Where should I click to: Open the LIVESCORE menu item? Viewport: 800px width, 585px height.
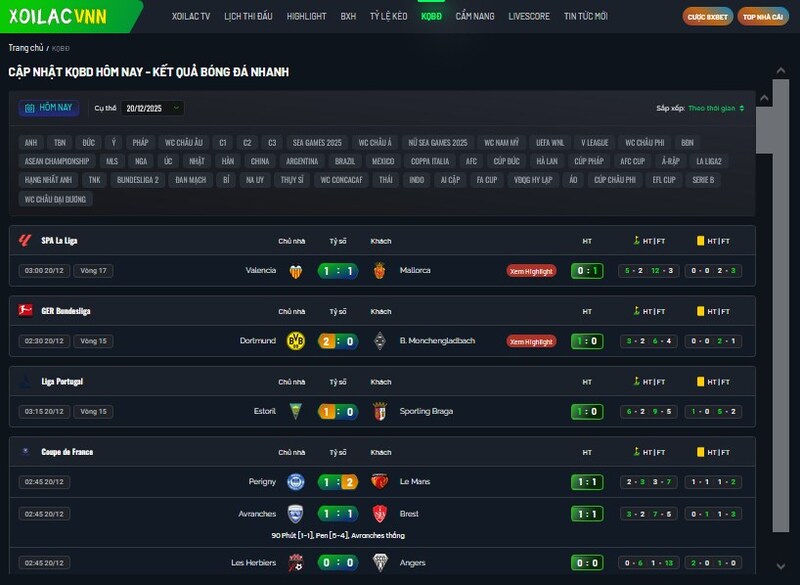(528, 17)
